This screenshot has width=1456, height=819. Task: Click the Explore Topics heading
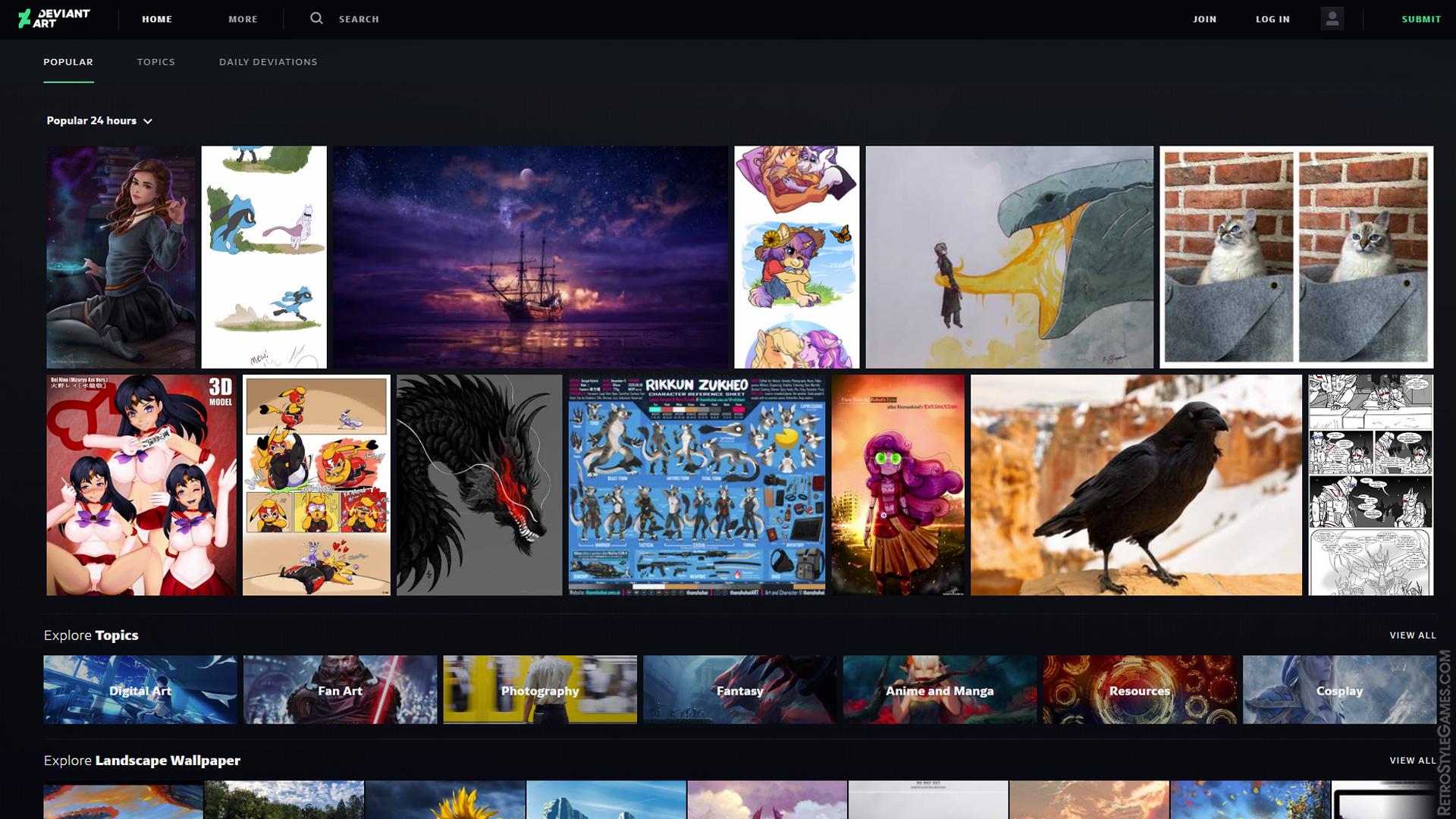click(91, 635)
